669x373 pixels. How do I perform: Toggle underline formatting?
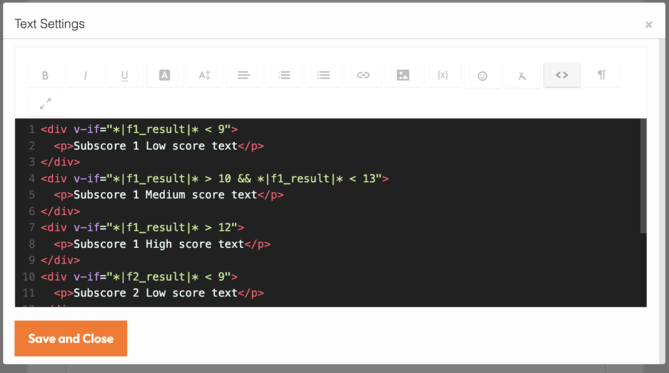point(125,75)
